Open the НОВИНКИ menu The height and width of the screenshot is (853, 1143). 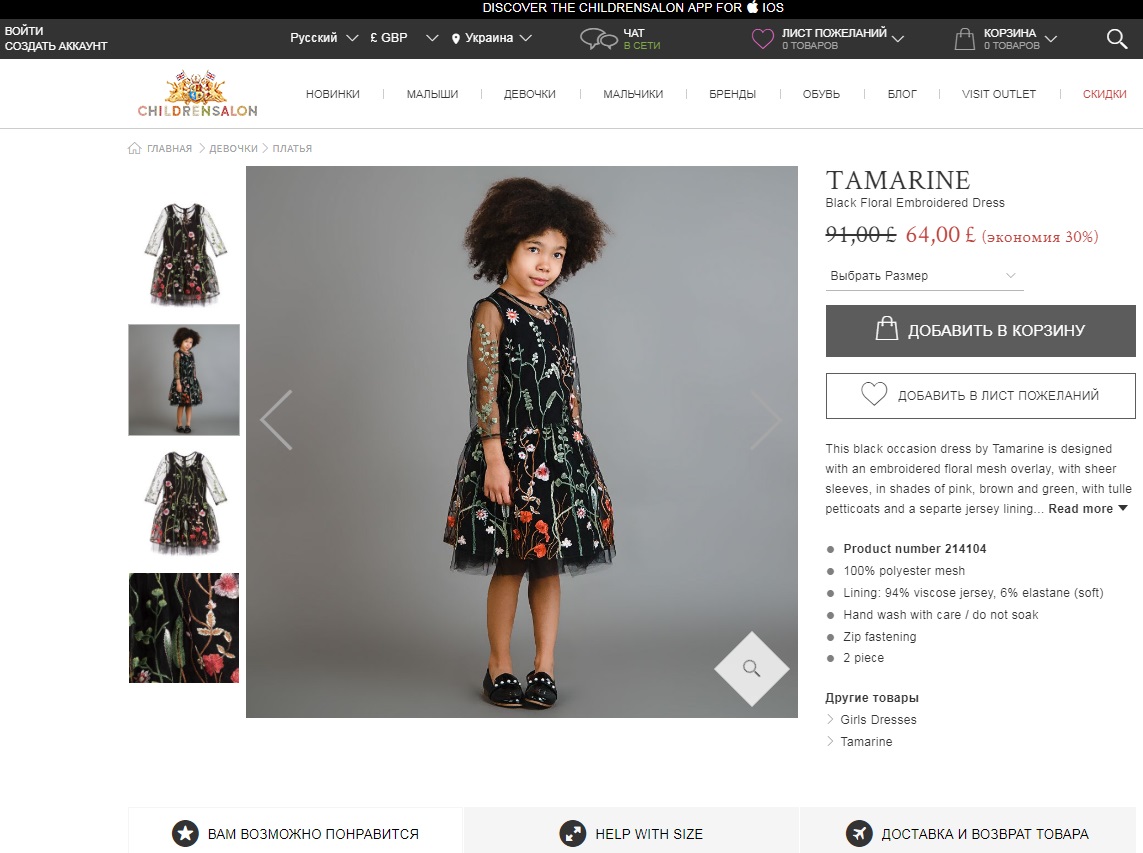click(x=332, y=94)
